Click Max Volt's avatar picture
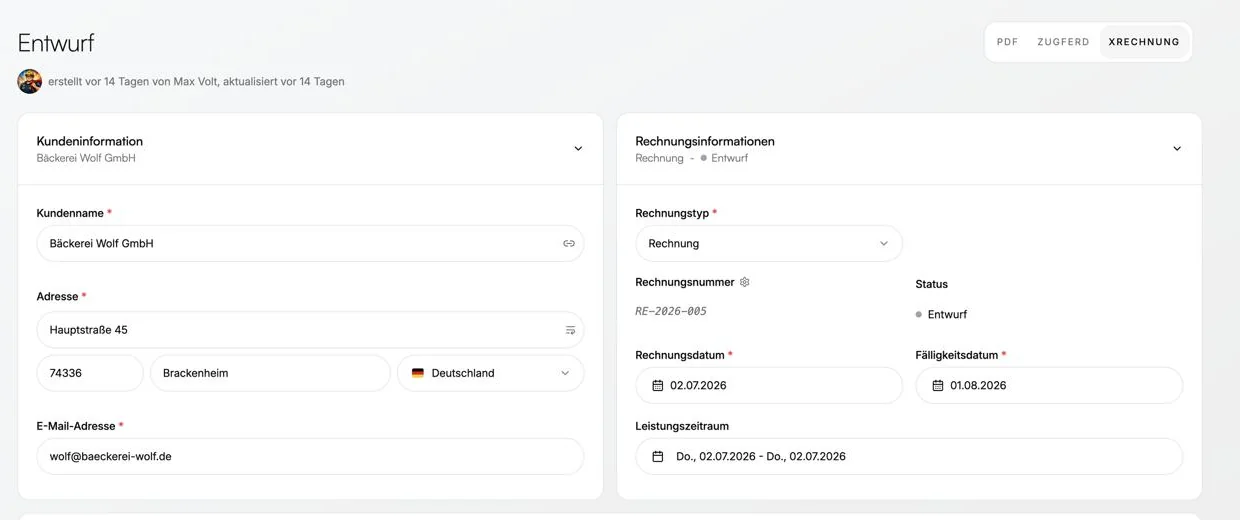Image resolution: width=1240 pixels, height=520 pixels. 29,81
